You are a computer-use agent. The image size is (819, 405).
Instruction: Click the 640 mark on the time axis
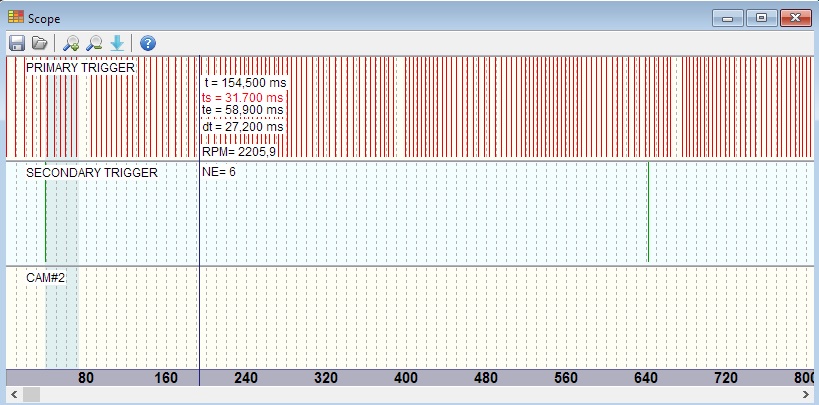tap(646, 378)
